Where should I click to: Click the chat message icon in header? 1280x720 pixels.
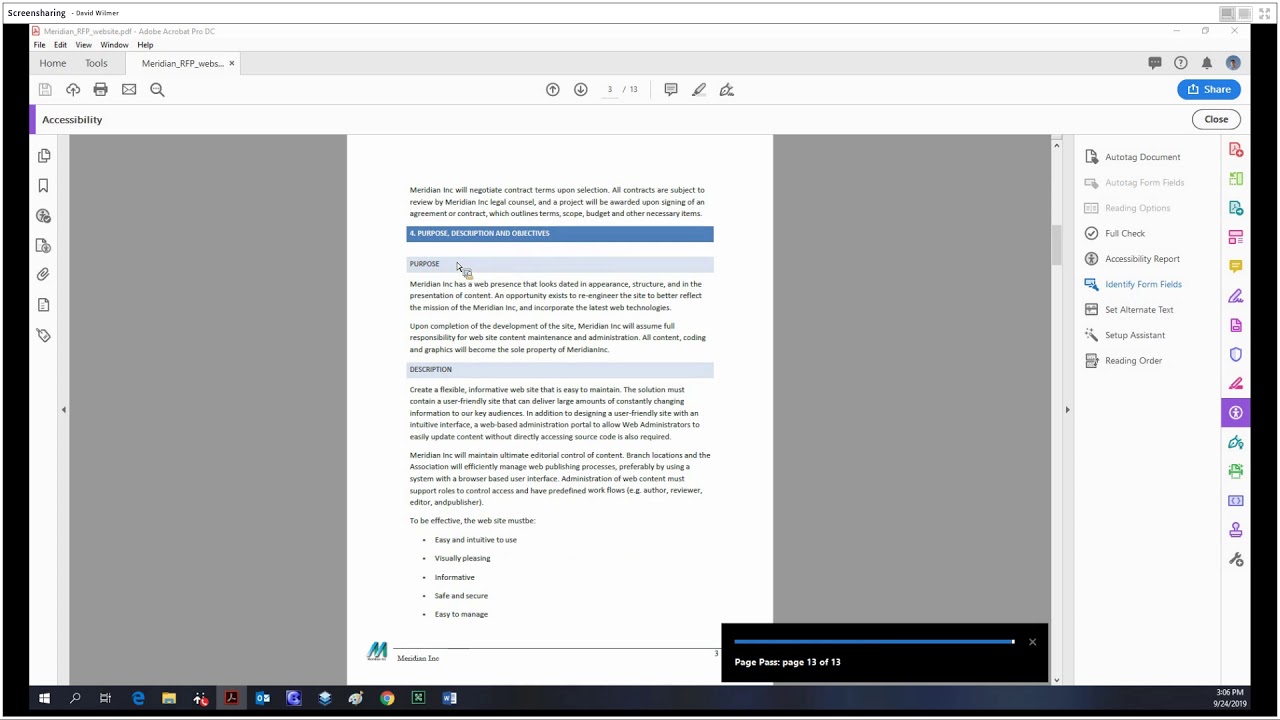pyautogui.click(x=1155, y=63)
